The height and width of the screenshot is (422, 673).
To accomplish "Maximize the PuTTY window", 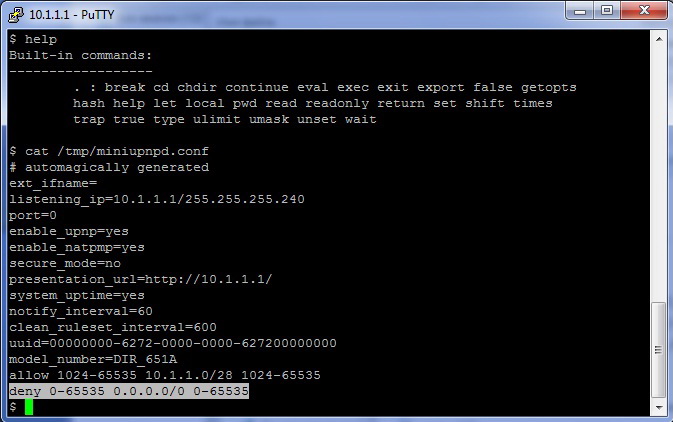I will coord(607,12).
